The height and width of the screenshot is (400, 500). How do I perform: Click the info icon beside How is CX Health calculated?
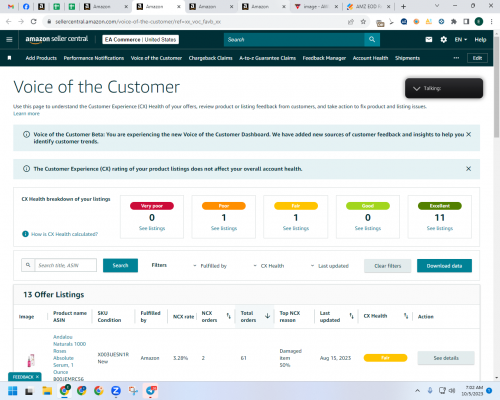25,234
